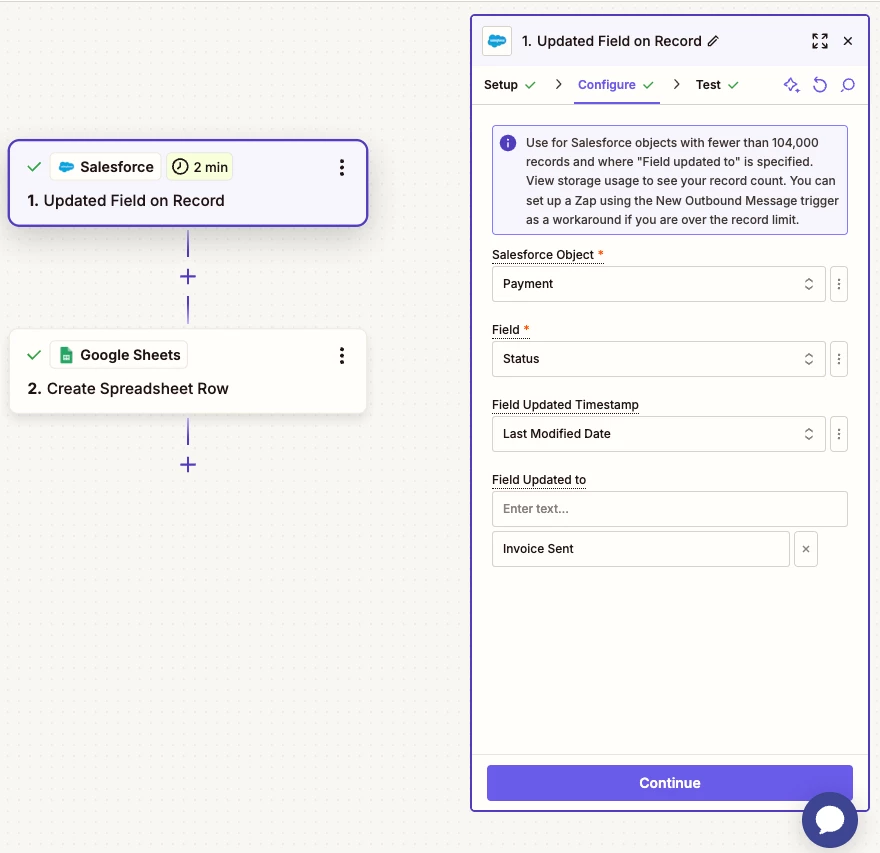
Task: Click the Salesforce Object field label
Action: [542, 255]
